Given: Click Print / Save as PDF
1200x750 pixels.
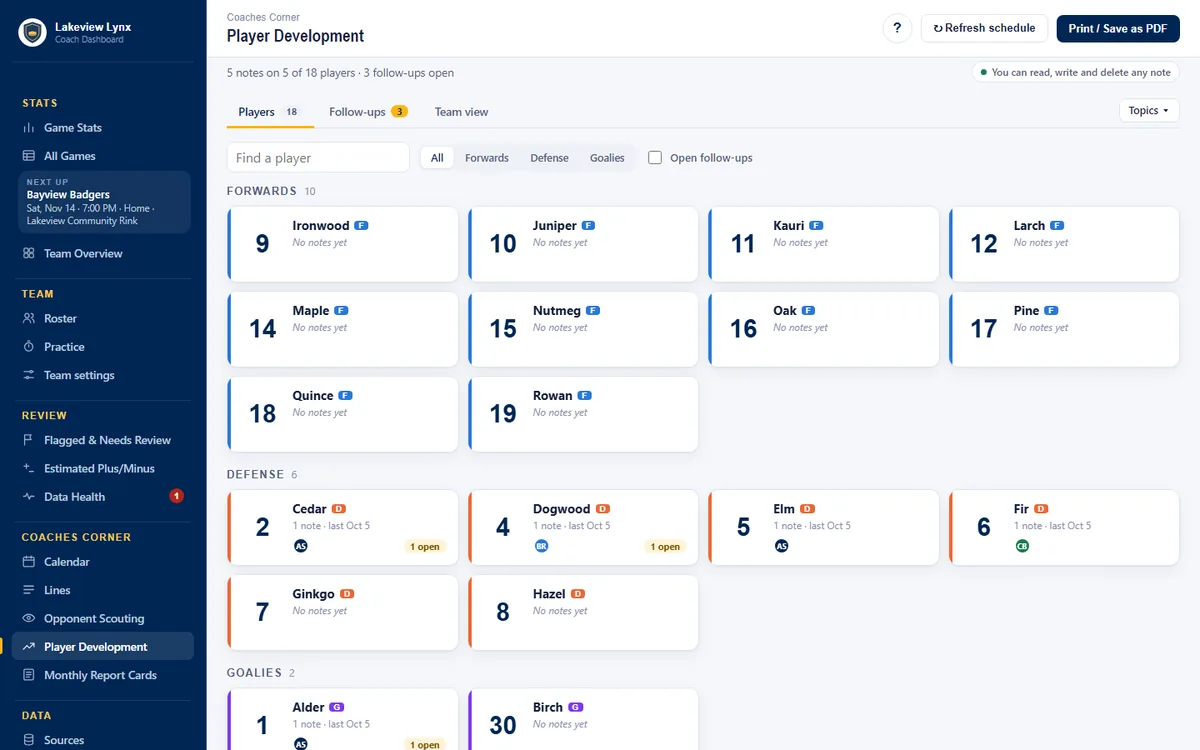Looking at the screenshot, I should [x=1118, y=28].
